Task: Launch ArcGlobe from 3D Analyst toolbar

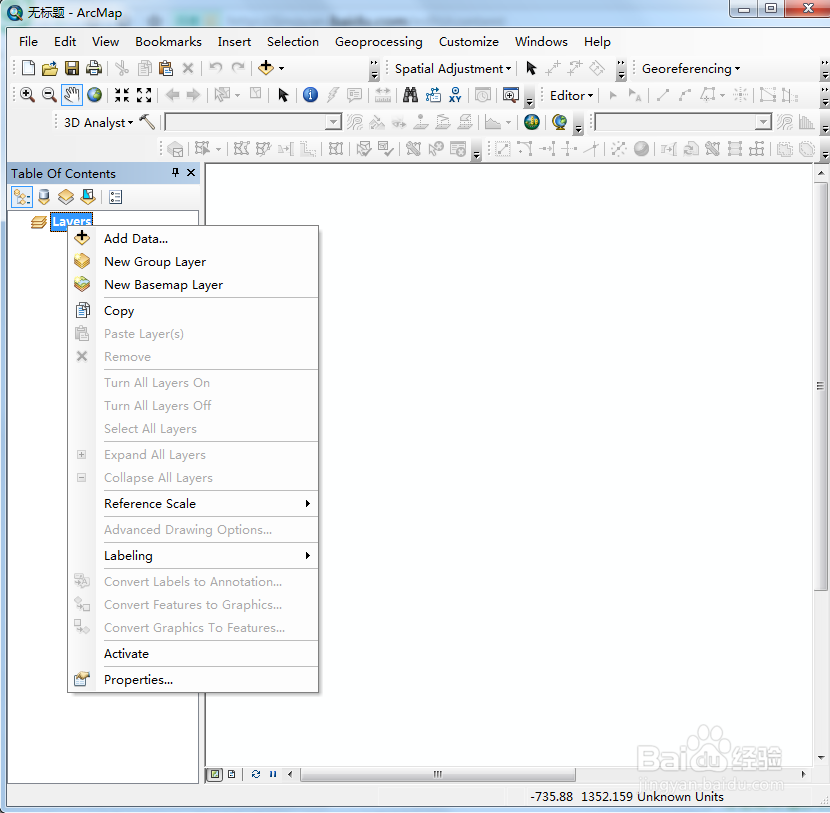Action: (531, 122)
